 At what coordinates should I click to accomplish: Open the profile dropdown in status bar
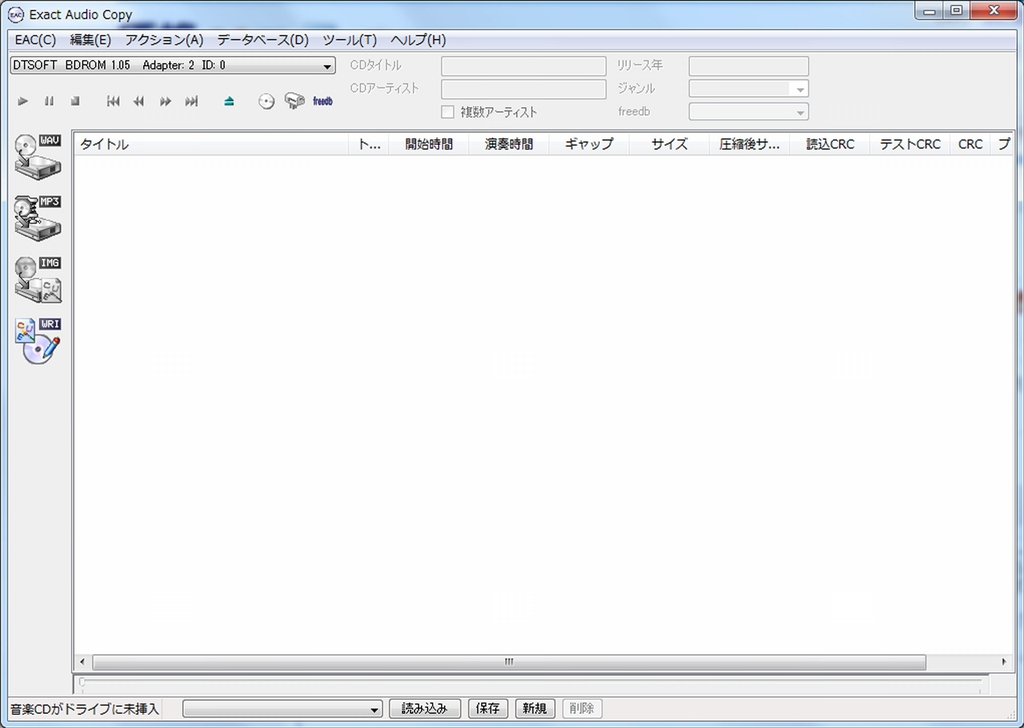tap(282, 708)
